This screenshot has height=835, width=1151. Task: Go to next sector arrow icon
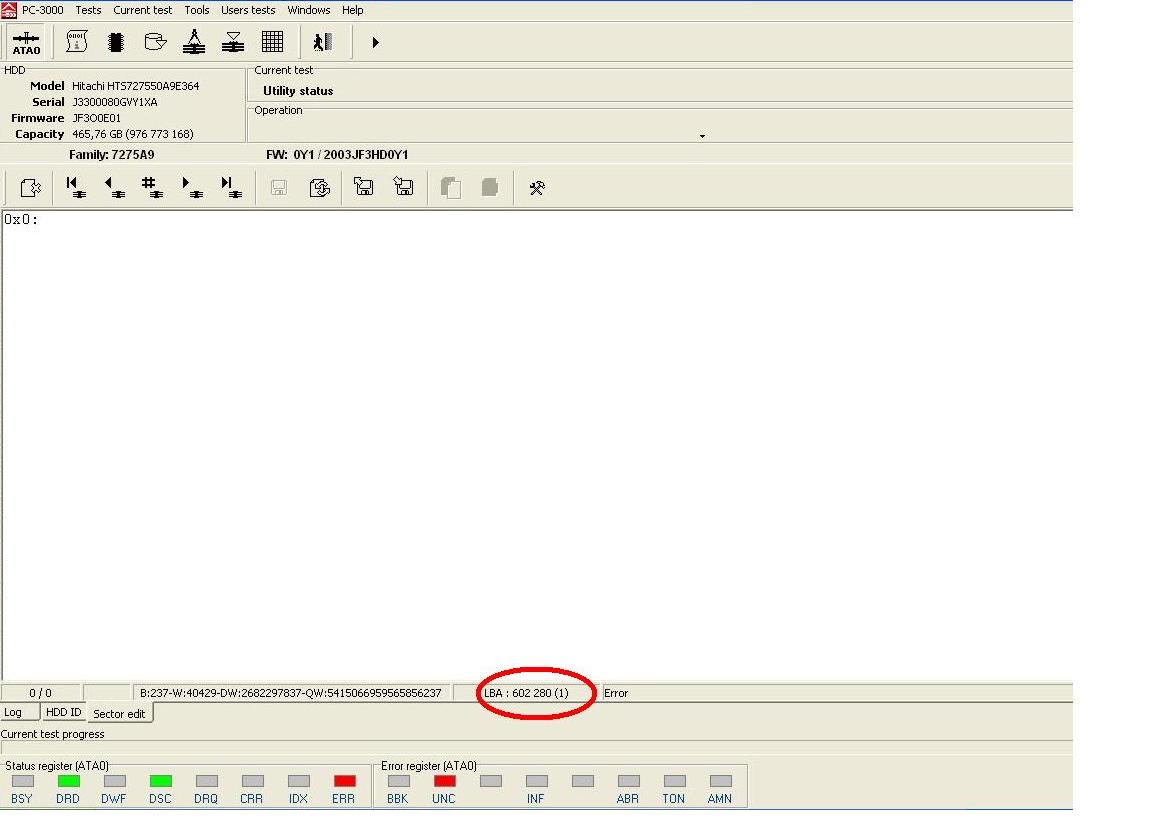click(192, 187)
